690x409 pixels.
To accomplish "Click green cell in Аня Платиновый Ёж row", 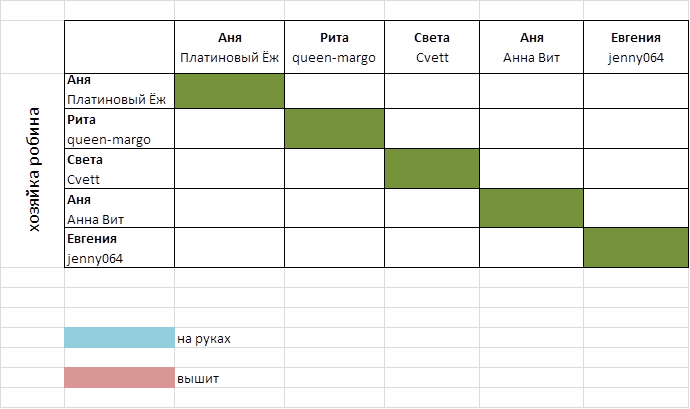I will 229,90.
